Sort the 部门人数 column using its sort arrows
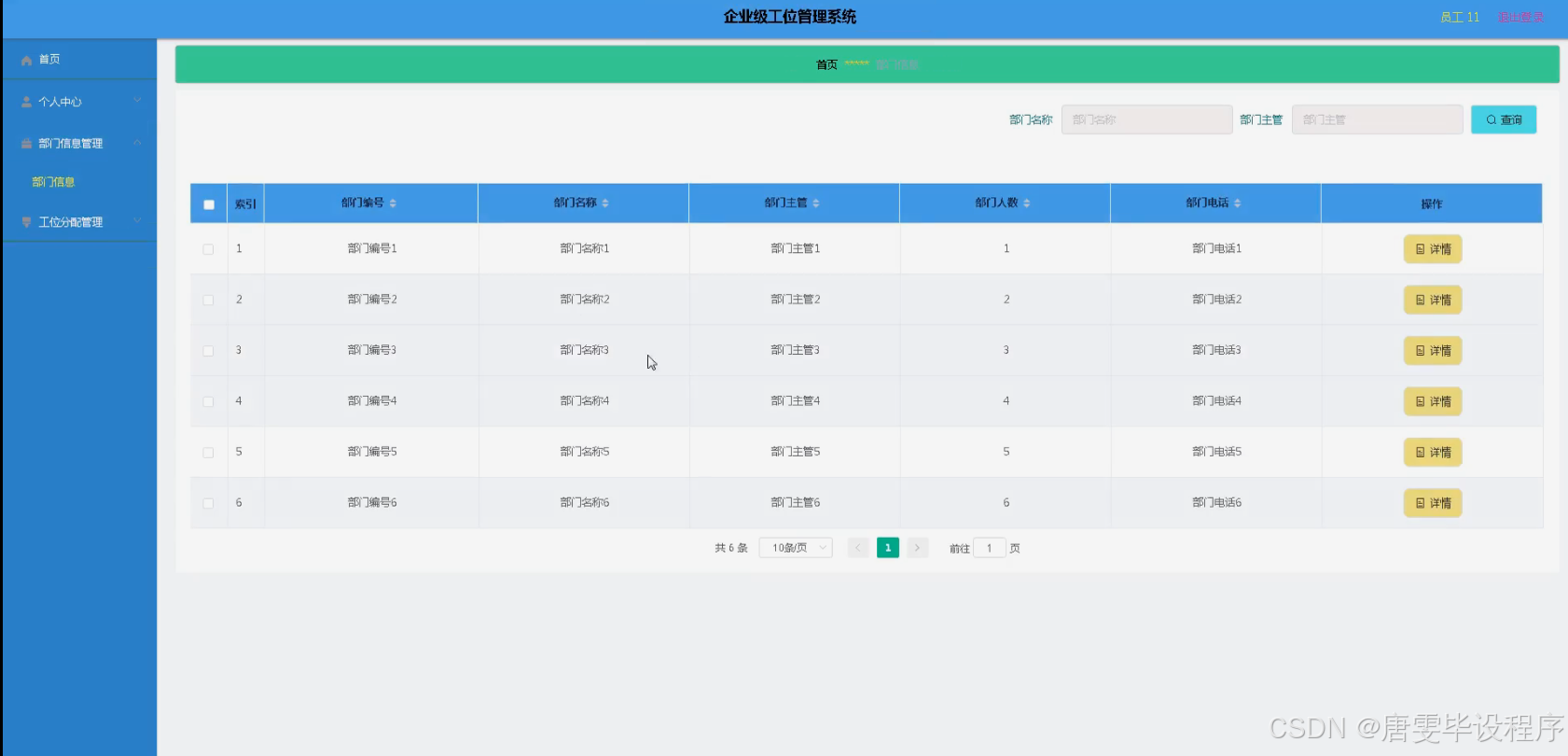Image resolution: width=1568 pixels, height=756 pixels. point(1027,203)
